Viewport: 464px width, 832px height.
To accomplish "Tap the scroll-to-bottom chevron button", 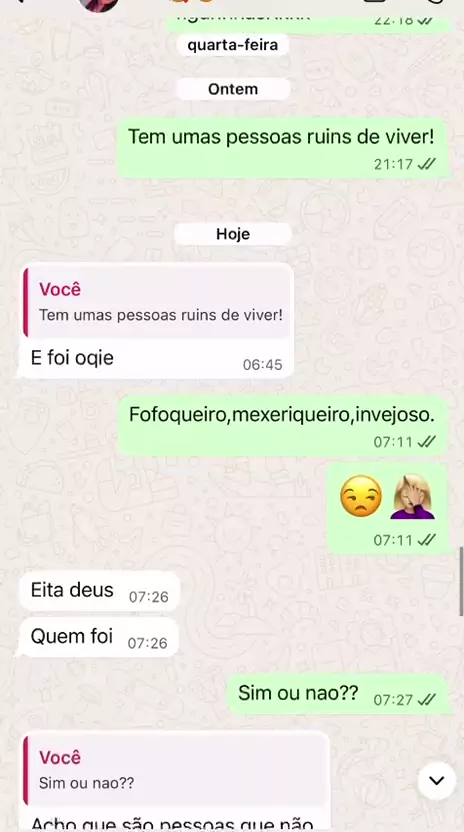I will 436,781.
